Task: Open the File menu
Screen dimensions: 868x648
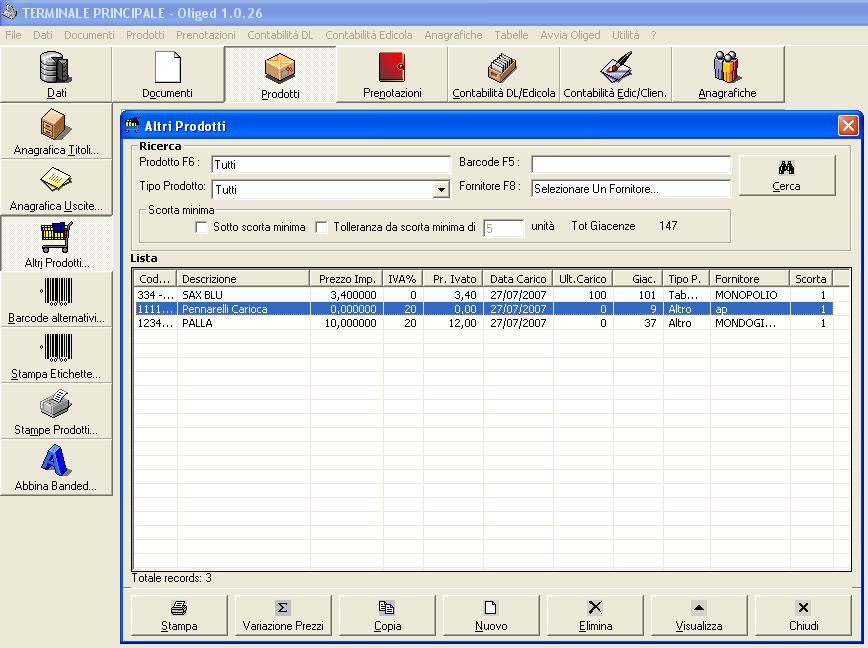Action: 13,35
